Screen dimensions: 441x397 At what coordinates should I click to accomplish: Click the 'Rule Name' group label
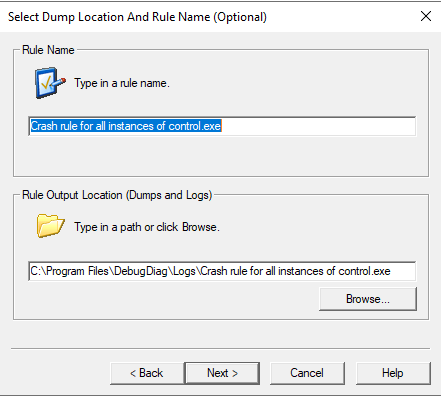click(48, 50)
